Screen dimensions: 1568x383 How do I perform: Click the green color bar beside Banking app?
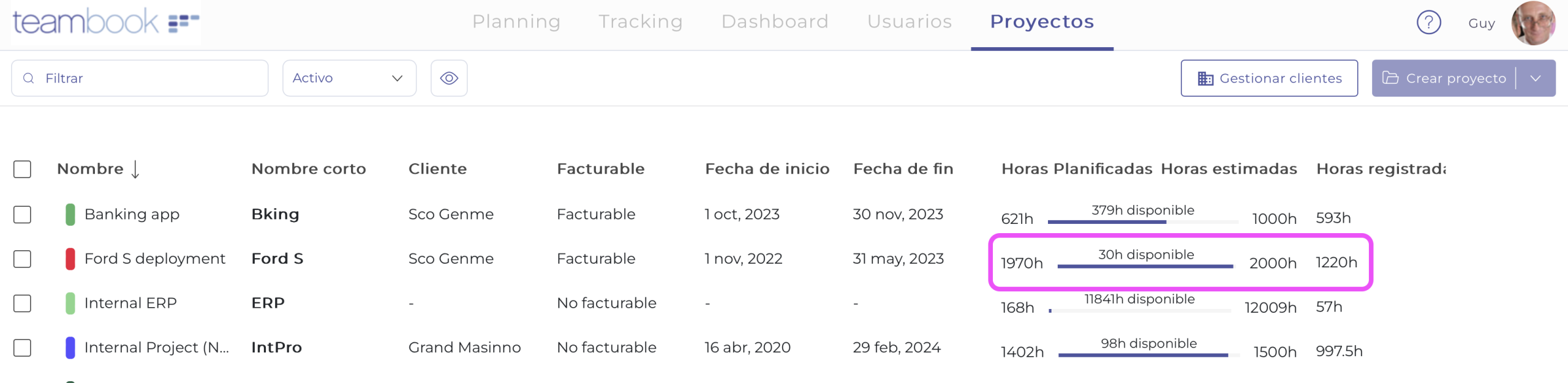[69, 214]
